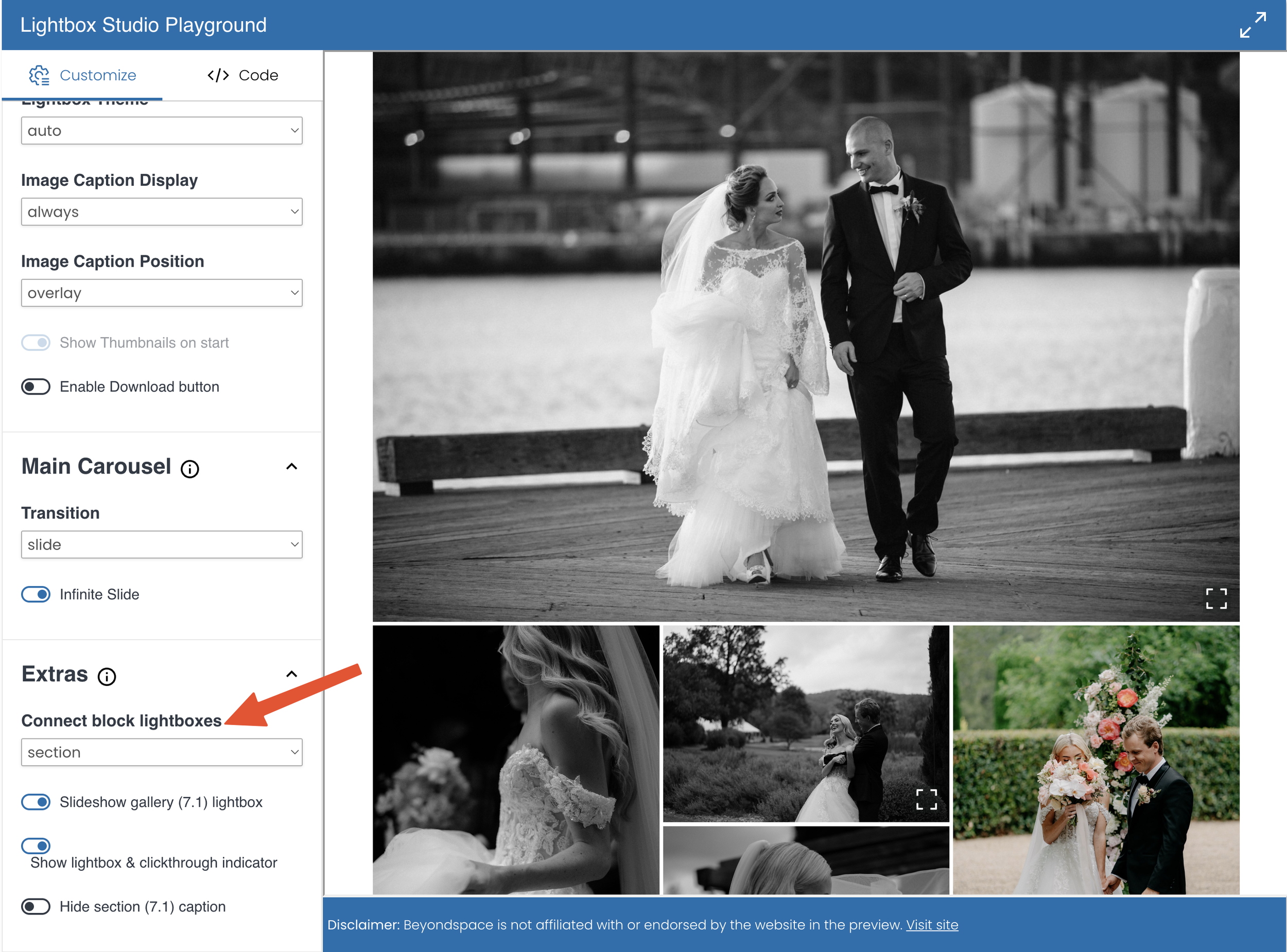
Task: Click the Connect block lightboxes label
Action: [x=121, y=720]
